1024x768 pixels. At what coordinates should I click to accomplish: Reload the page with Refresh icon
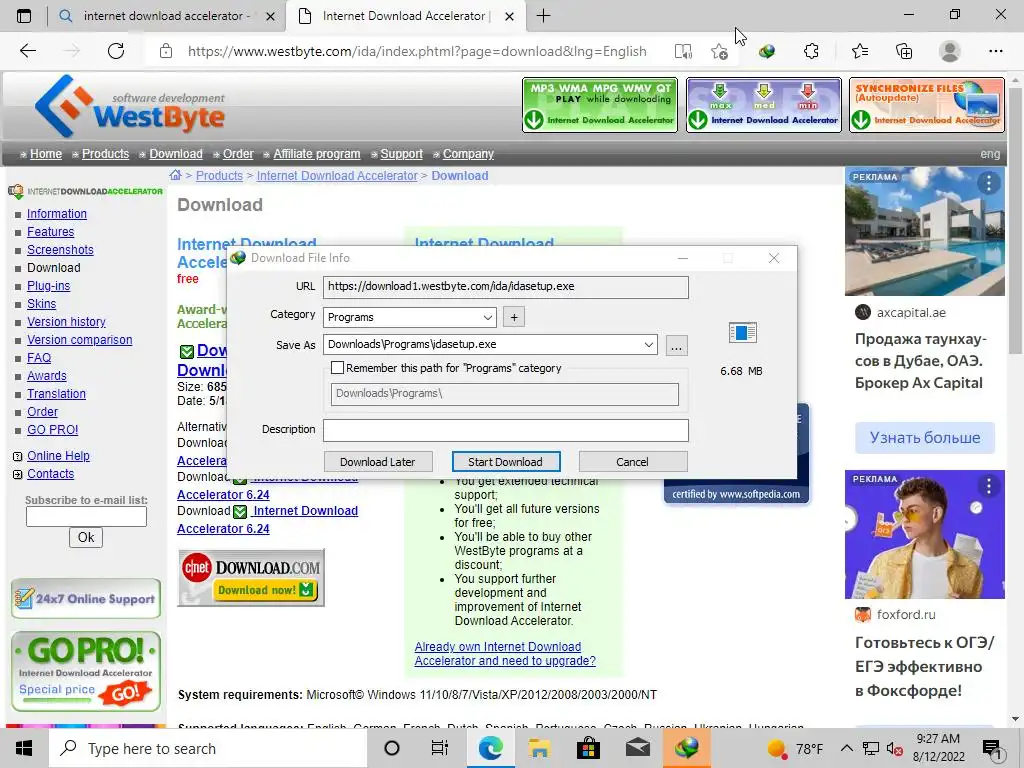coord(116,51)
